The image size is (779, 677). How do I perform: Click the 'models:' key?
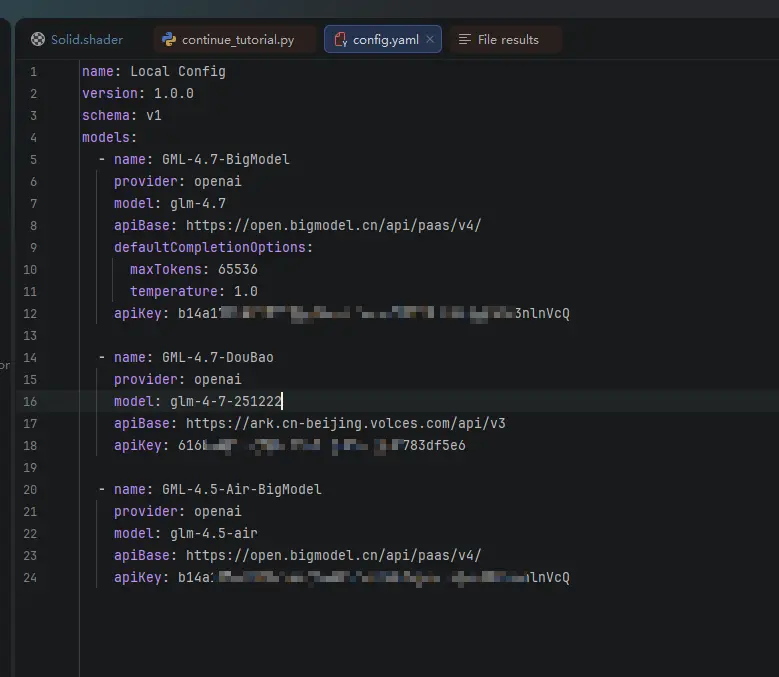pos(109,137)
